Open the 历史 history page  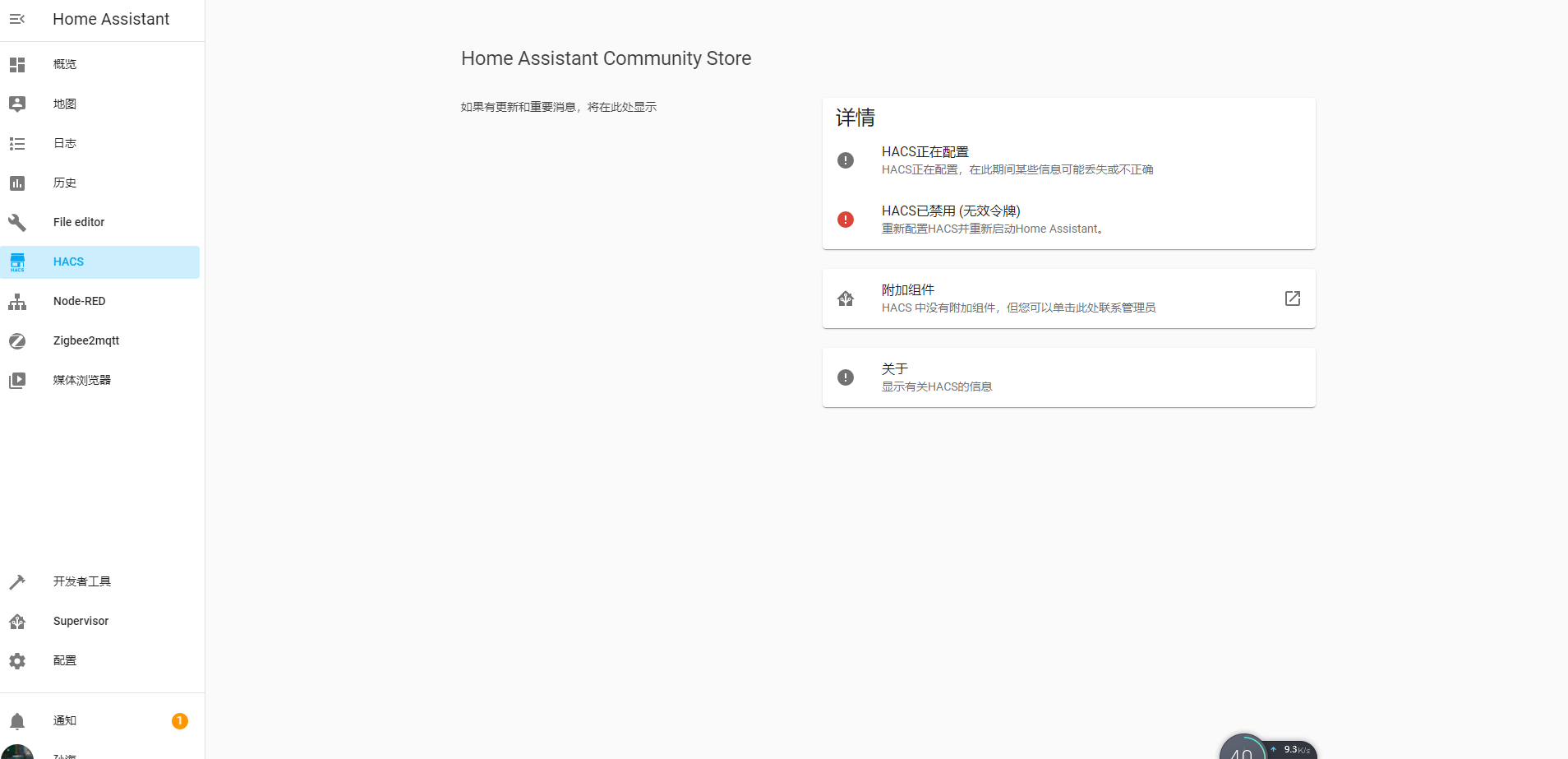(x=100, y=183)
